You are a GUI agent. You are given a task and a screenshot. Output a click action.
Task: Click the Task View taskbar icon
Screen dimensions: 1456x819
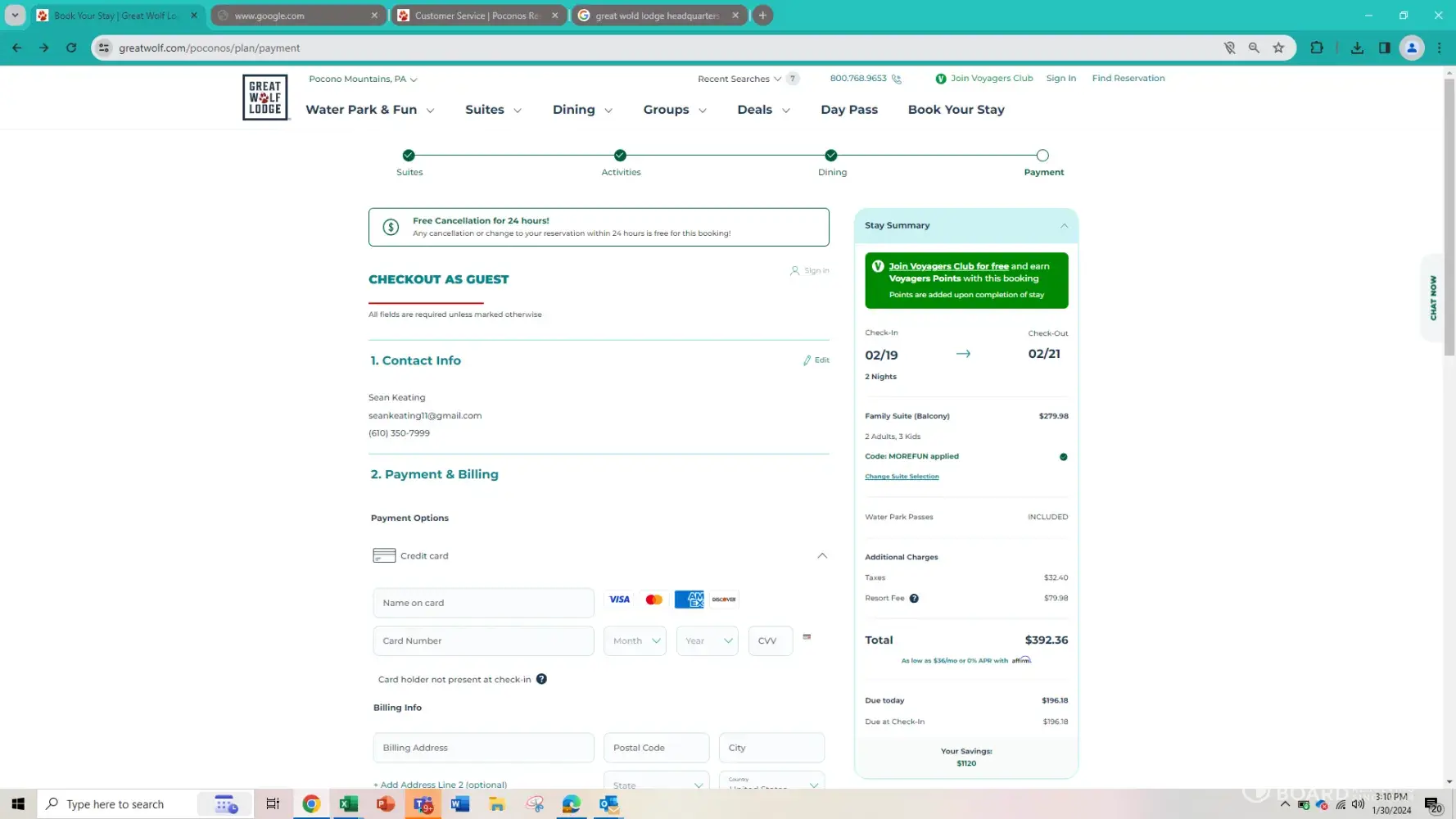pyautogui.click(x=273, y=804)
